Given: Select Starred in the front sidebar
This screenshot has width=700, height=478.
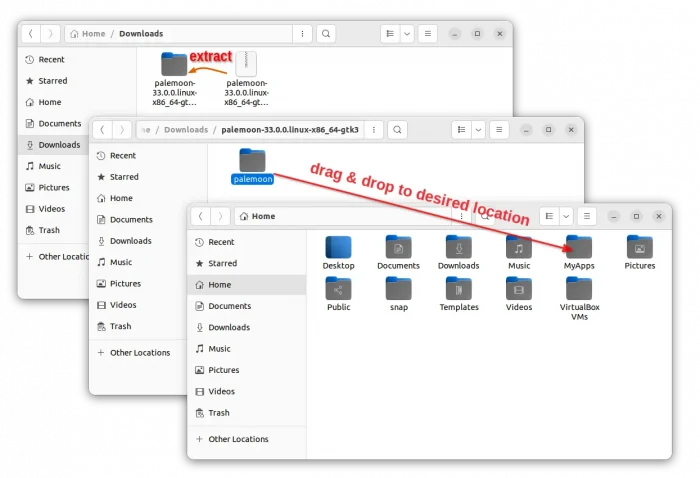Looking at the screenshot, I should [x=222, y=263].
